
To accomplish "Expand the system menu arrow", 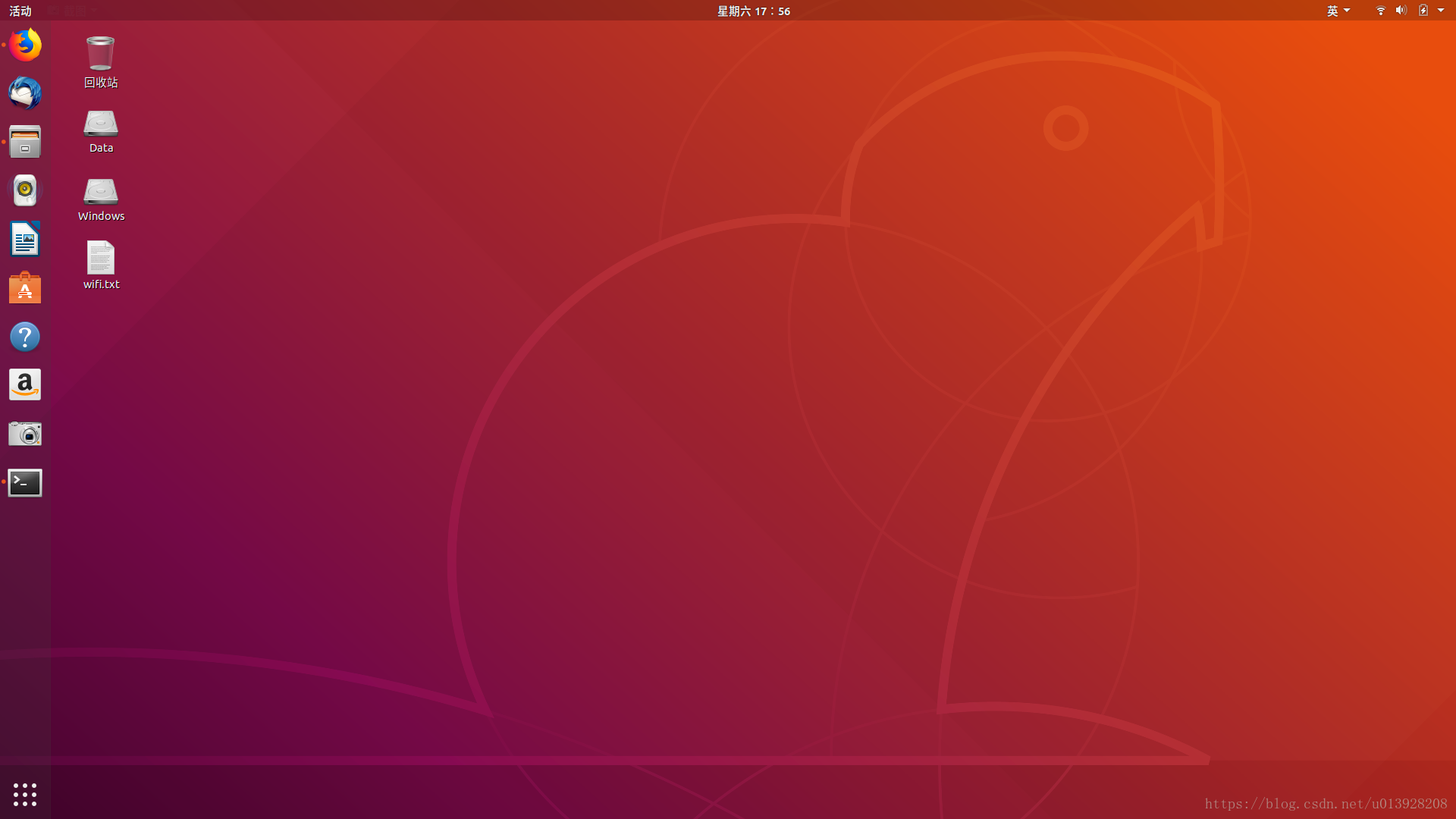I will [x=1441, y=11].
